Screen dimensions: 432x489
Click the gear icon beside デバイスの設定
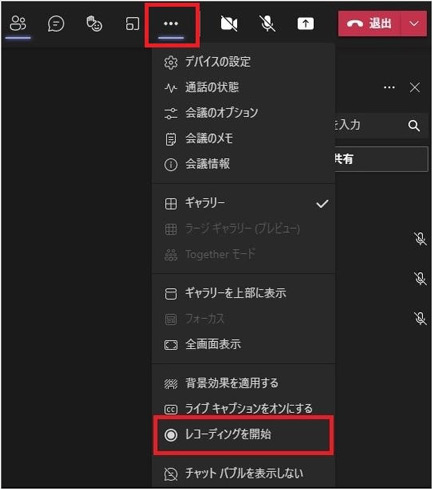coord(171,62)
